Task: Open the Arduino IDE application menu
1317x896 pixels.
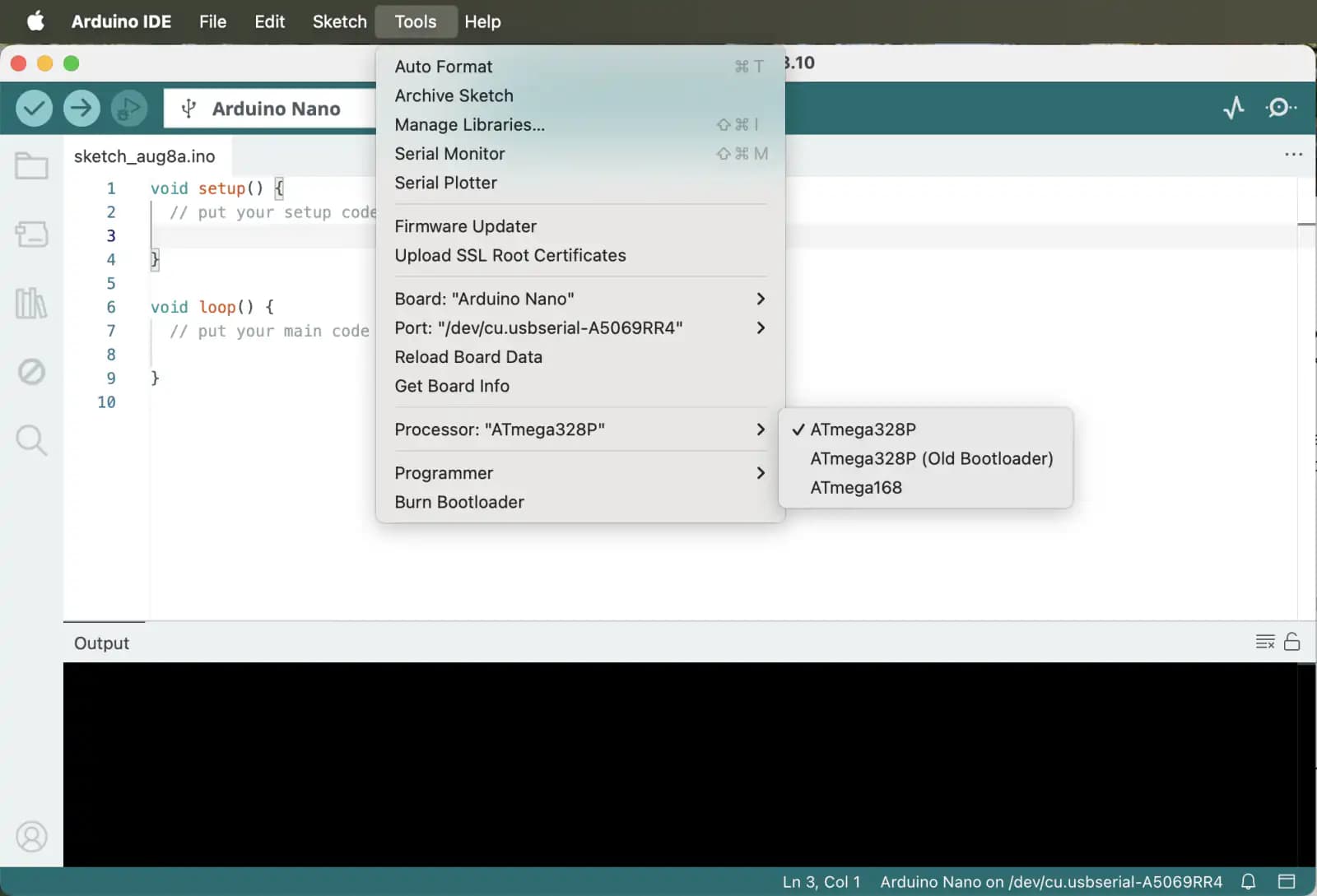Action: click(x=121, y=21)
